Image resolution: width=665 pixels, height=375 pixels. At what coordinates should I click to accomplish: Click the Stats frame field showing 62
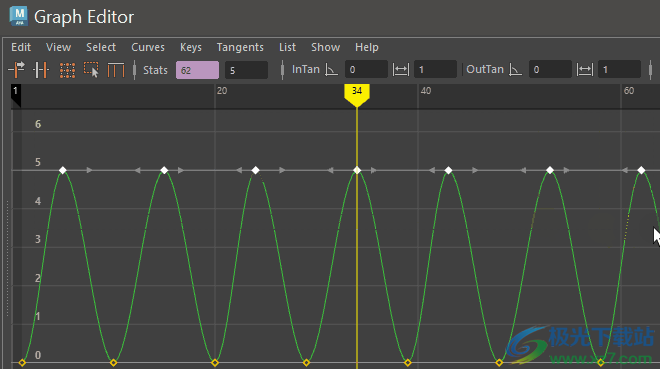click(x=198, y=70)
